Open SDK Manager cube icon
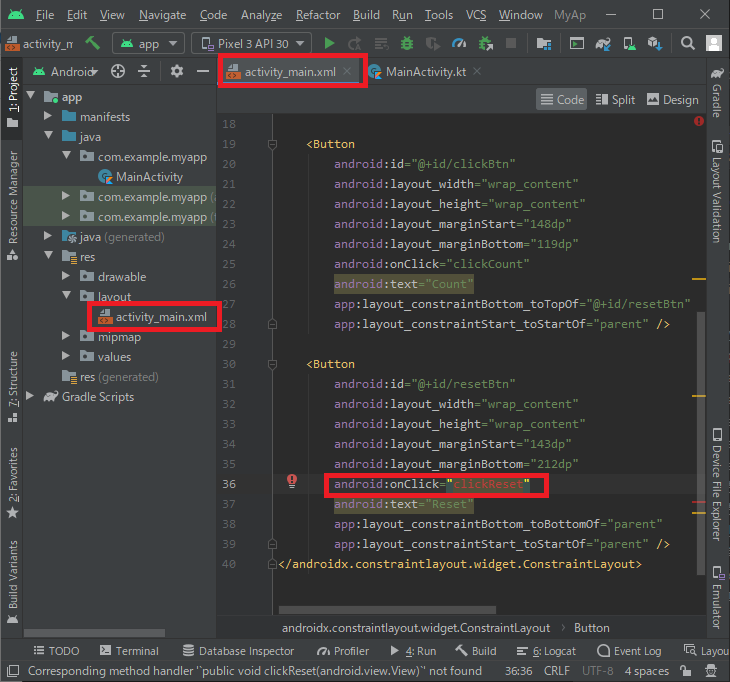 (655, 43)
